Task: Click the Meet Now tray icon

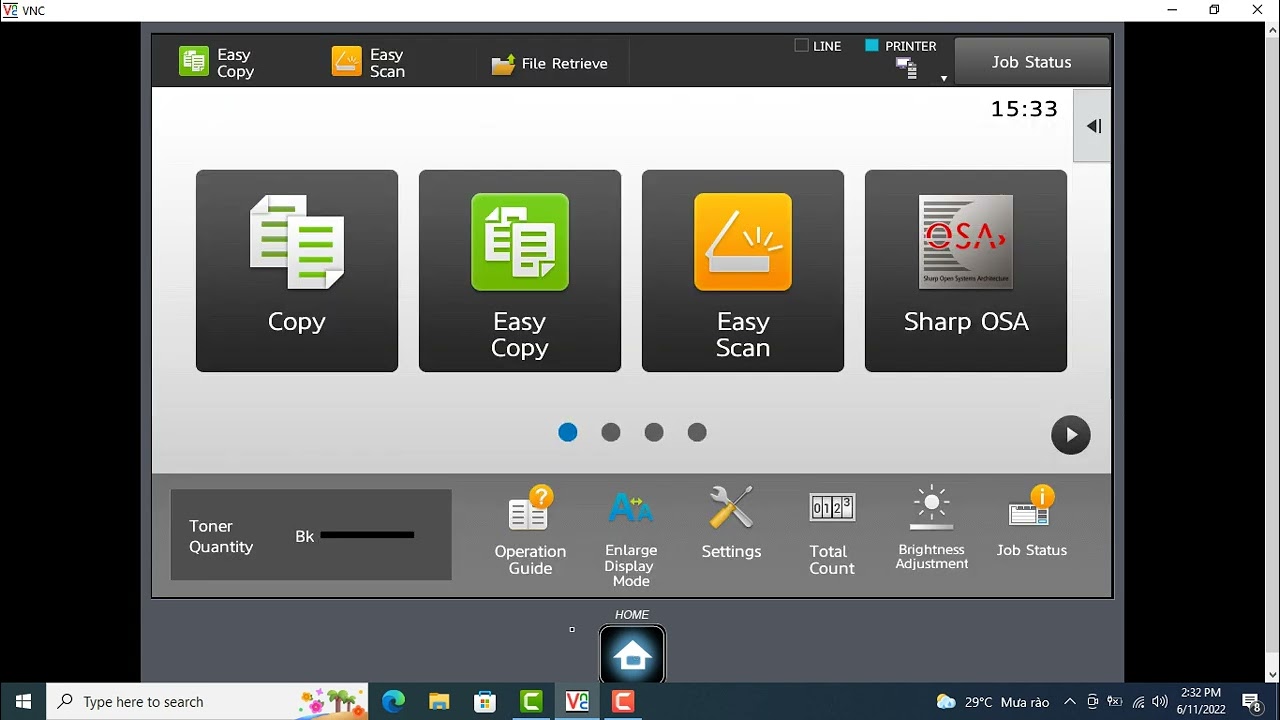Action: pos(1093,702)
